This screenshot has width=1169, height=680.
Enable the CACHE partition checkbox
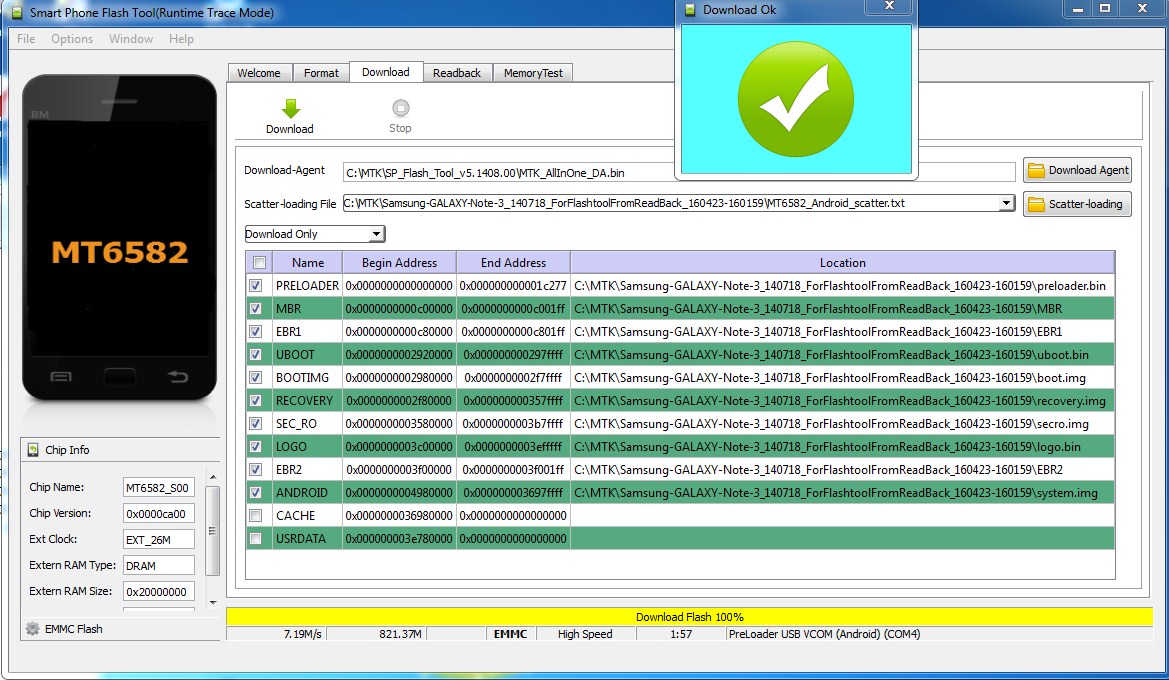(x=256, y=516)
